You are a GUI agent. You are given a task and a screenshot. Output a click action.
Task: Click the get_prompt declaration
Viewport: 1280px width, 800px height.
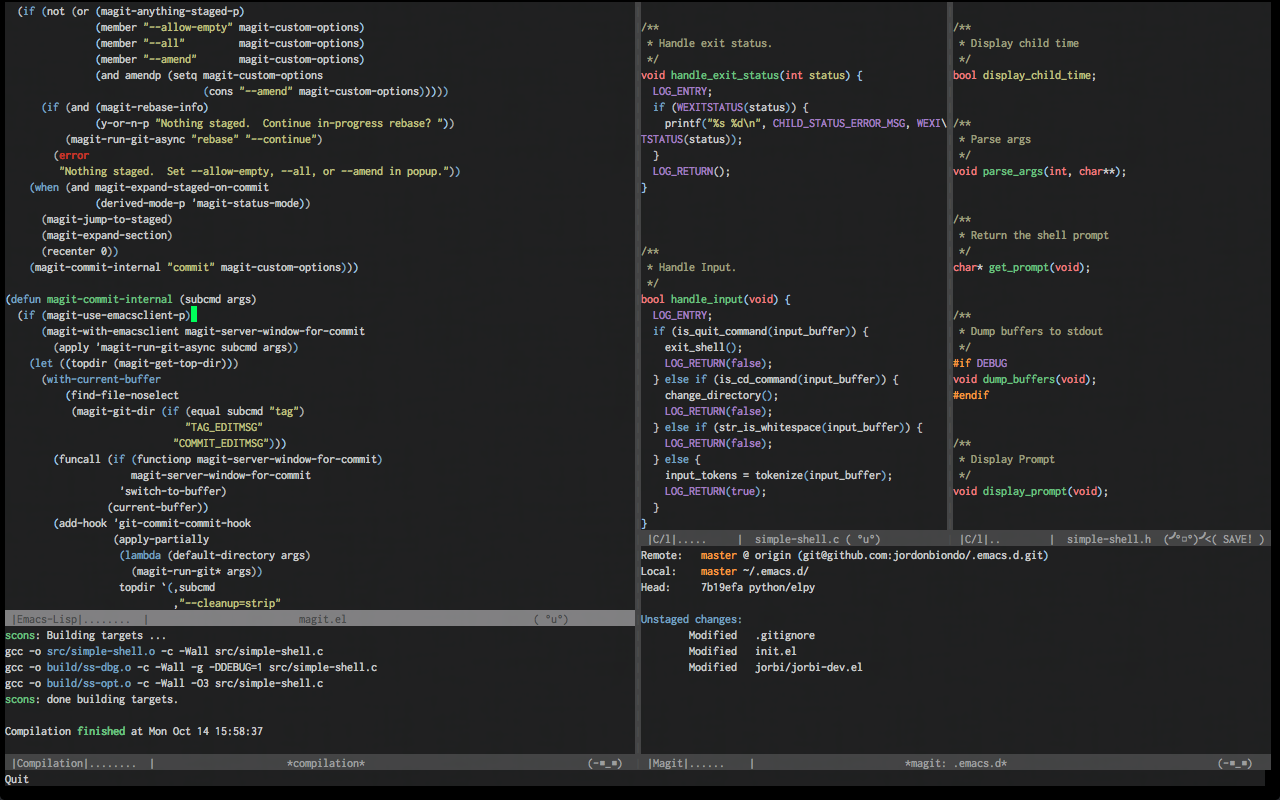[1022, 267]
